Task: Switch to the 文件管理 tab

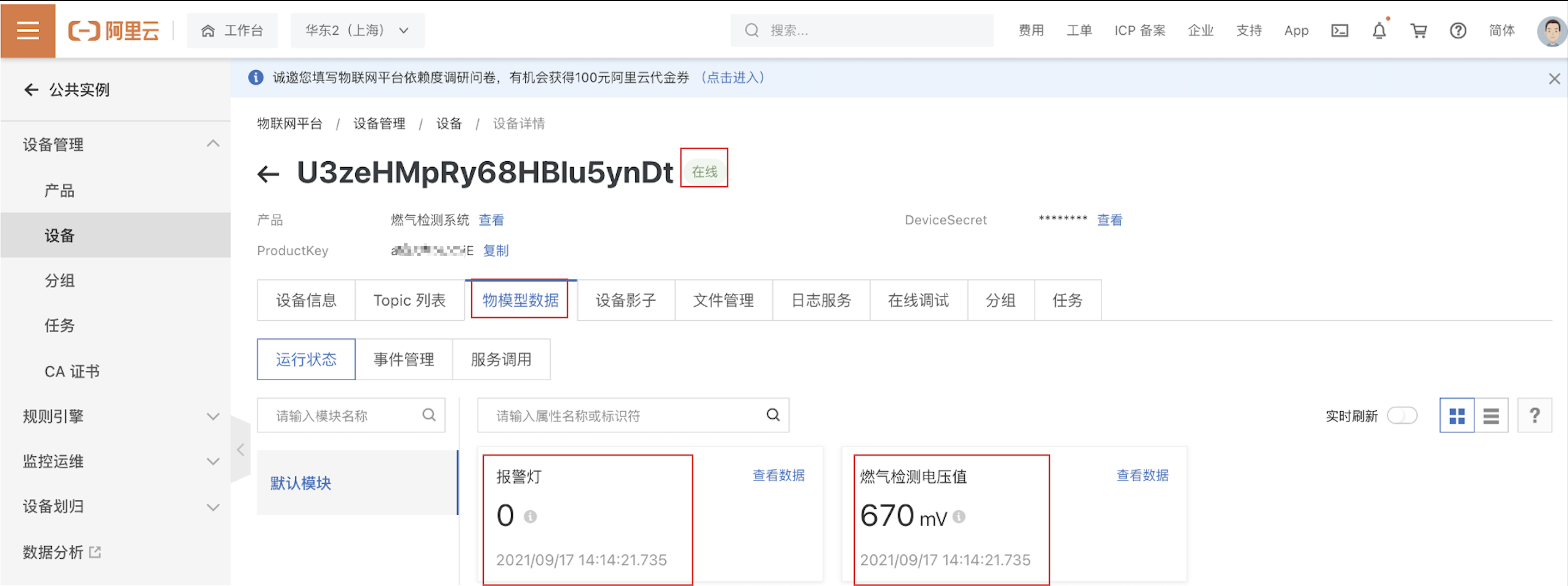Action: coord(724,300)
